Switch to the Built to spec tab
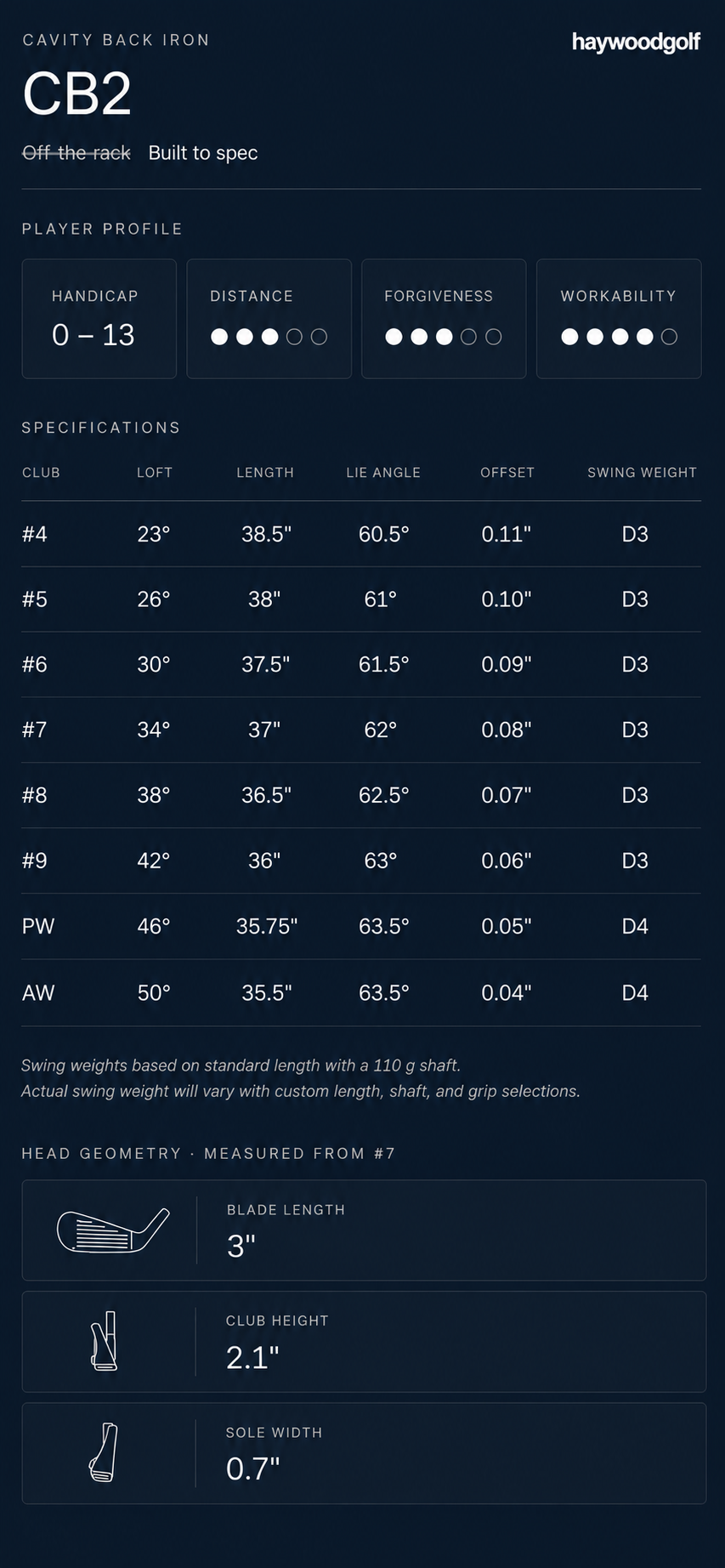This screenshot has width=725, height=1568. pyautogui.click(x=203, y=153)
